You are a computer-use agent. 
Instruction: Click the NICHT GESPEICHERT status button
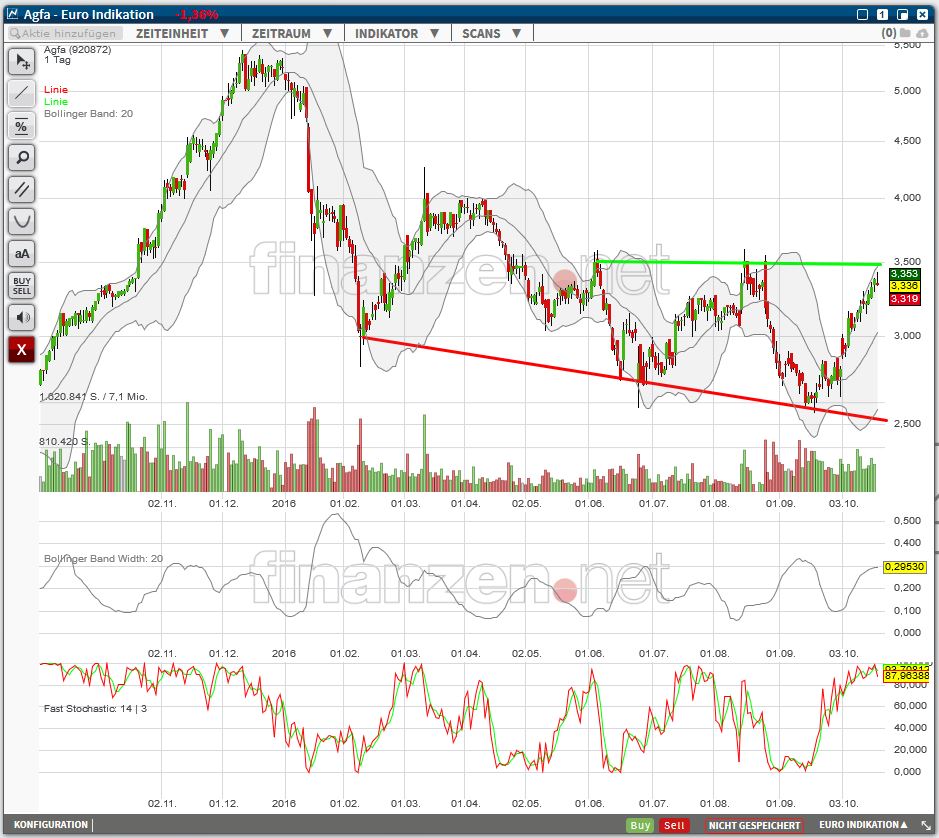click(x=754, y=825)
